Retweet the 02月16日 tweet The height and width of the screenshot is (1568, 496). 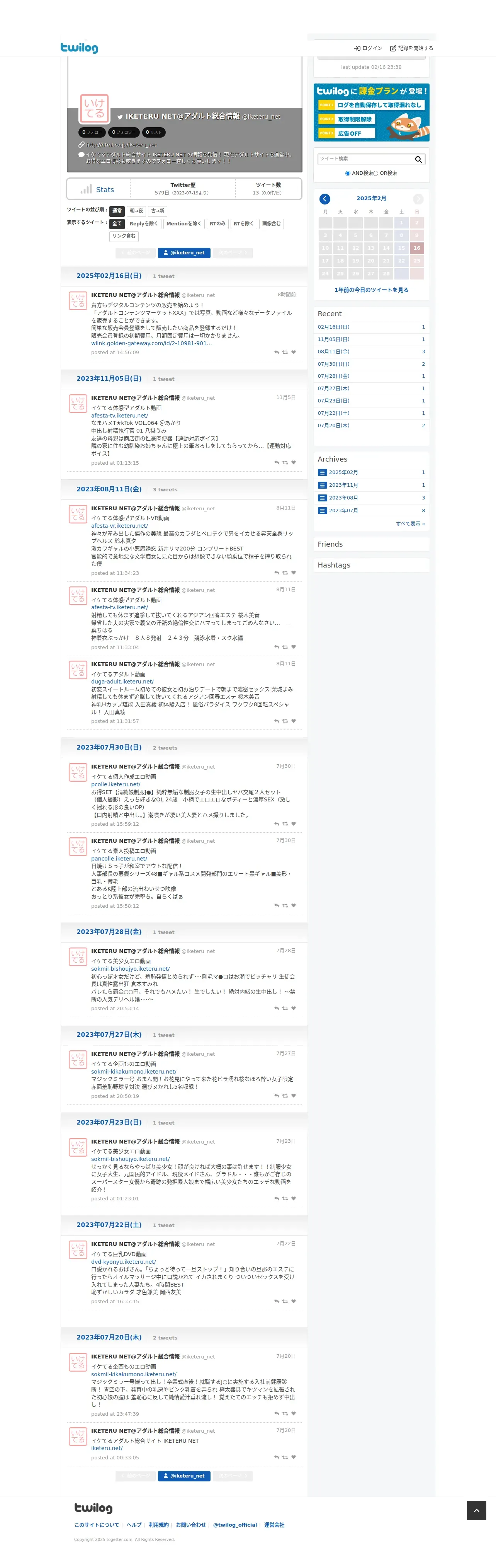285,353
